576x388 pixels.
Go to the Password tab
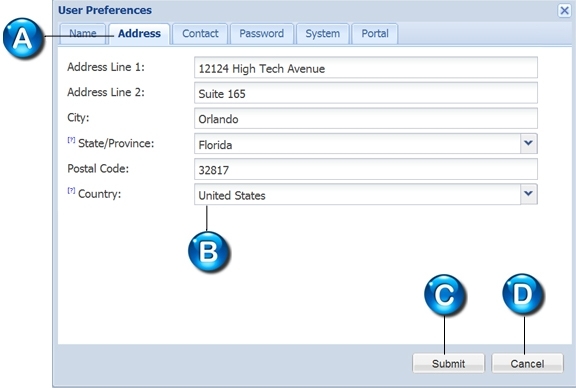tap(262, 34)
